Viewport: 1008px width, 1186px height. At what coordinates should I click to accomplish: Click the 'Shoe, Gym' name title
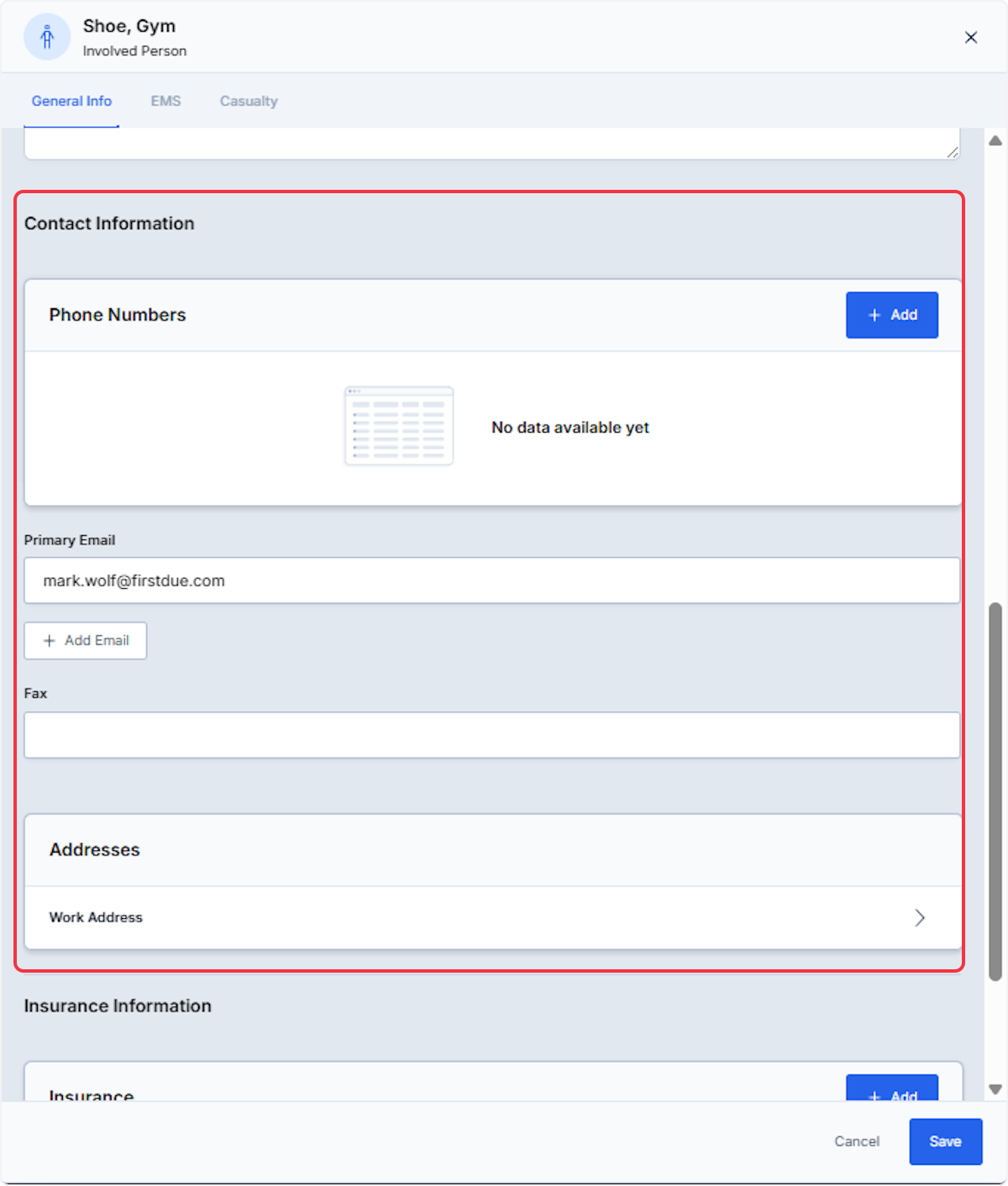pos(129,27)
